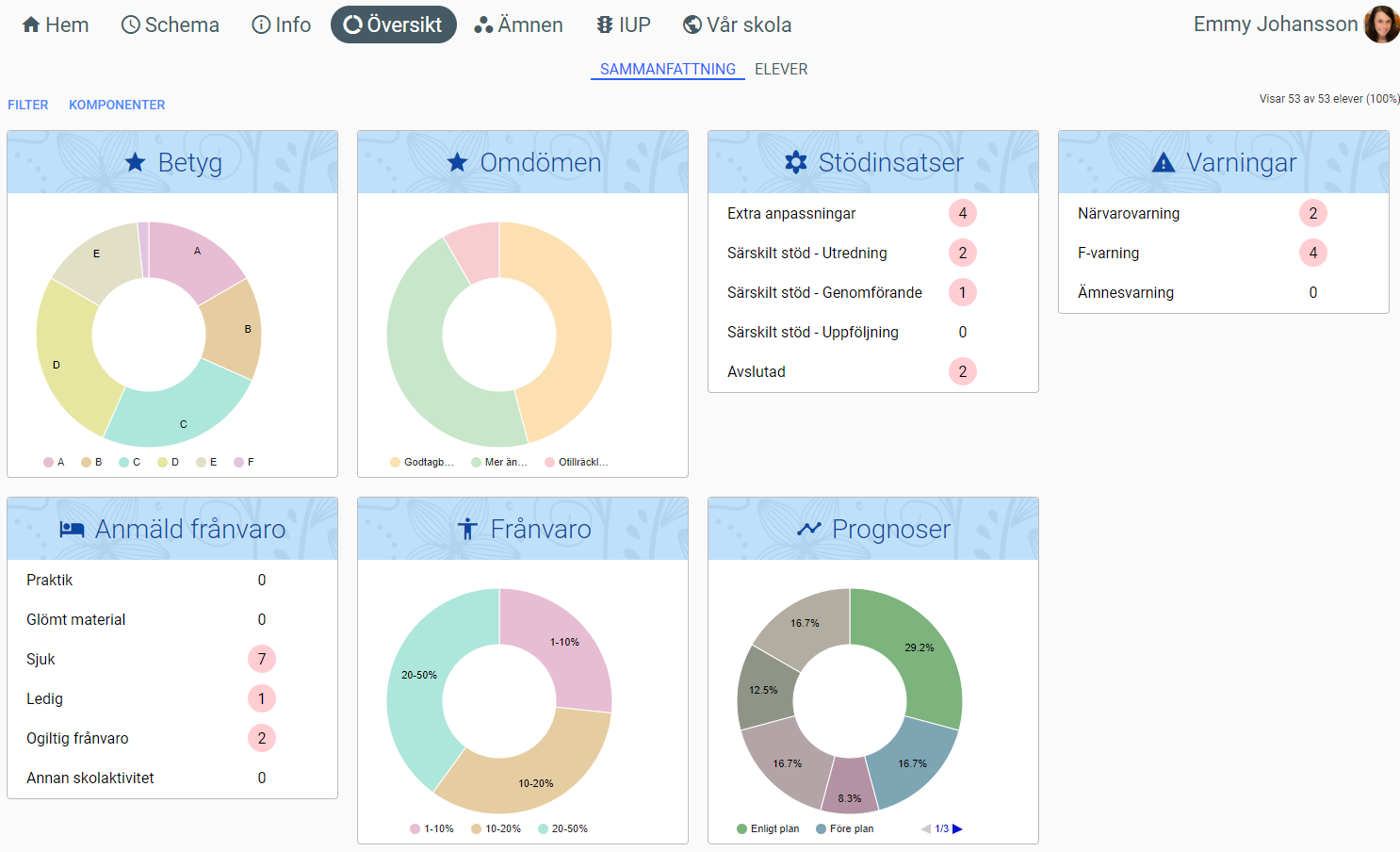
Task: Switch to the ELEVER tab
Action: [781, 69]
